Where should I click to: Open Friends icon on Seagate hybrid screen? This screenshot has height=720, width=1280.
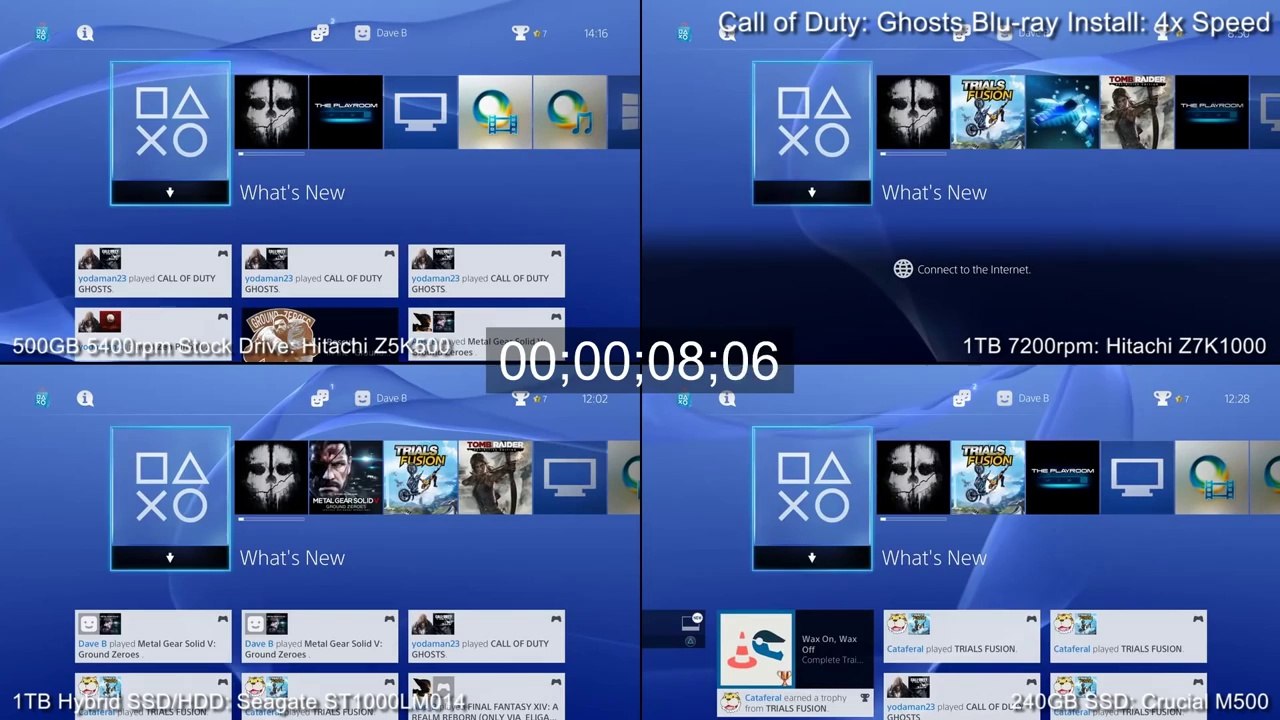coord(320,398)
